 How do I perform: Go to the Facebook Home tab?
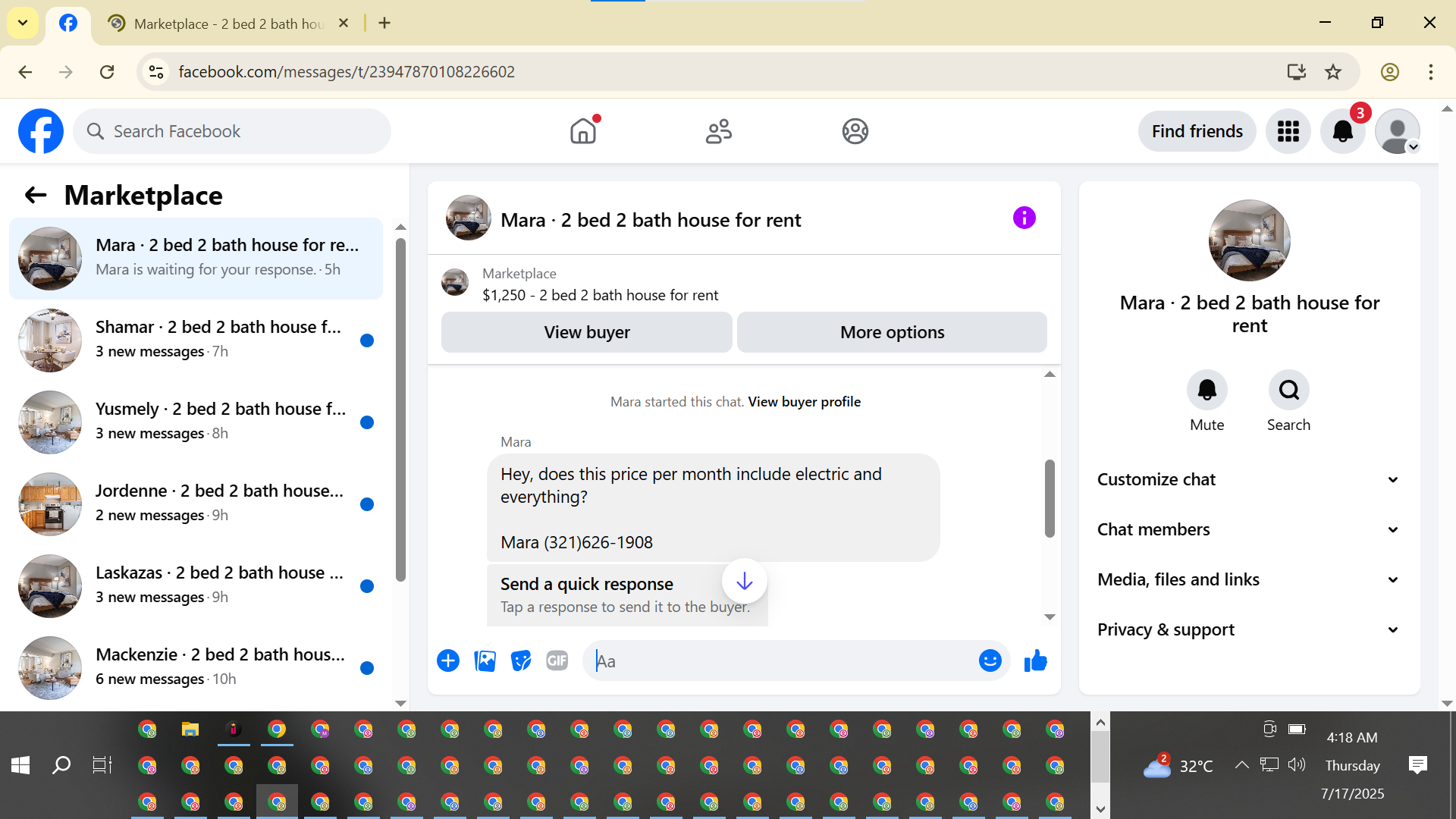582,131
